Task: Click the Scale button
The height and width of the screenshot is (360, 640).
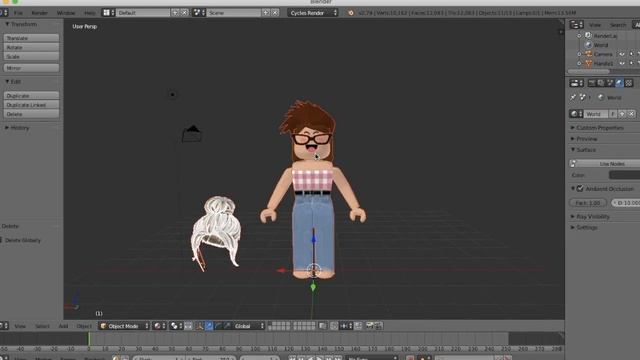Action: (x=31, y=56)
